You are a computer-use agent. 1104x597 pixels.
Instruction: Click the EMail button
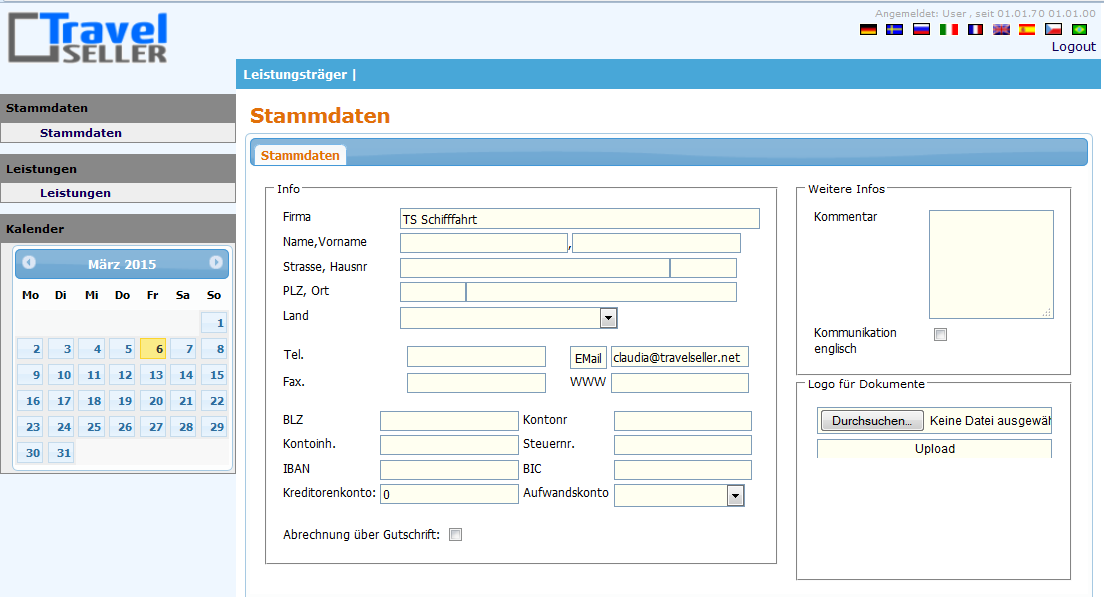pyautogui.click(x=588, y=358)
